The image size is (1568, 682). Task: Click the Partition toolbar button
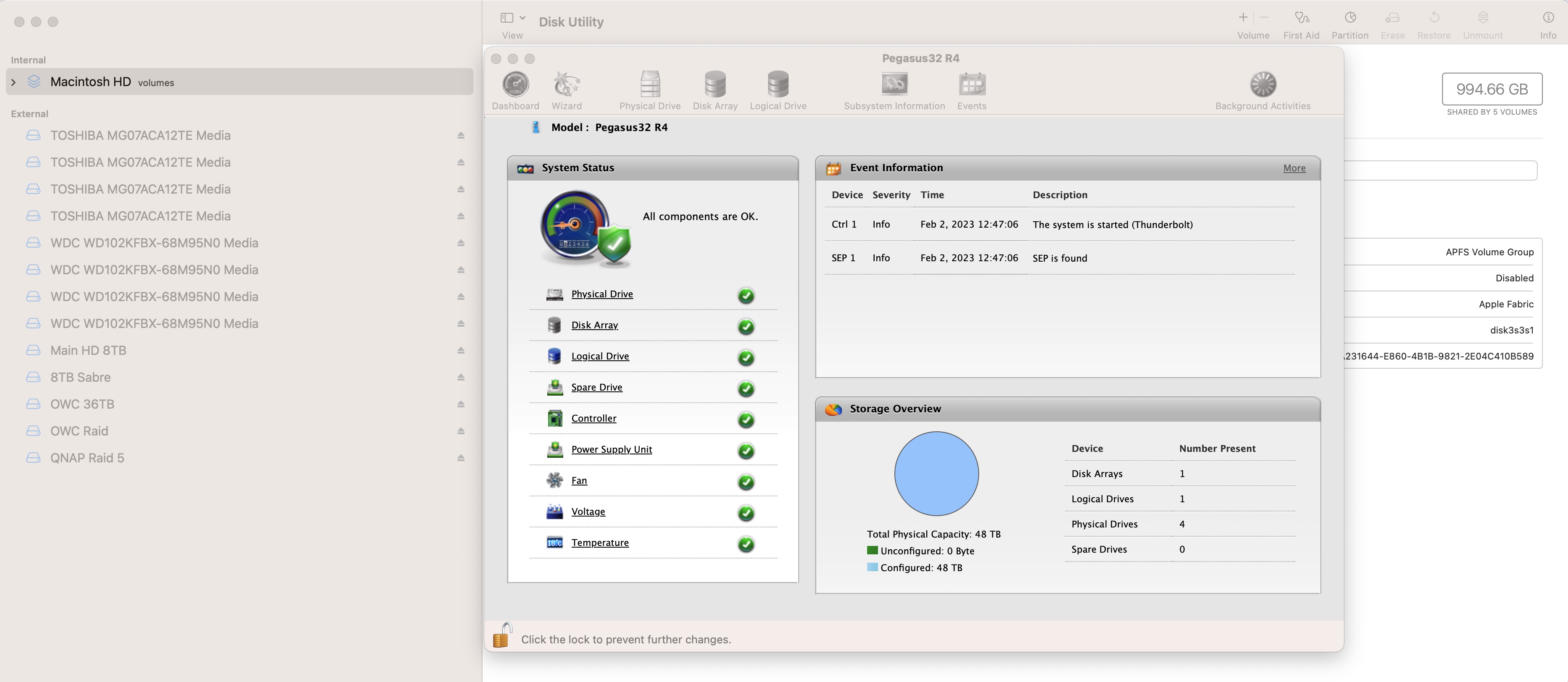pos(1349,24)
